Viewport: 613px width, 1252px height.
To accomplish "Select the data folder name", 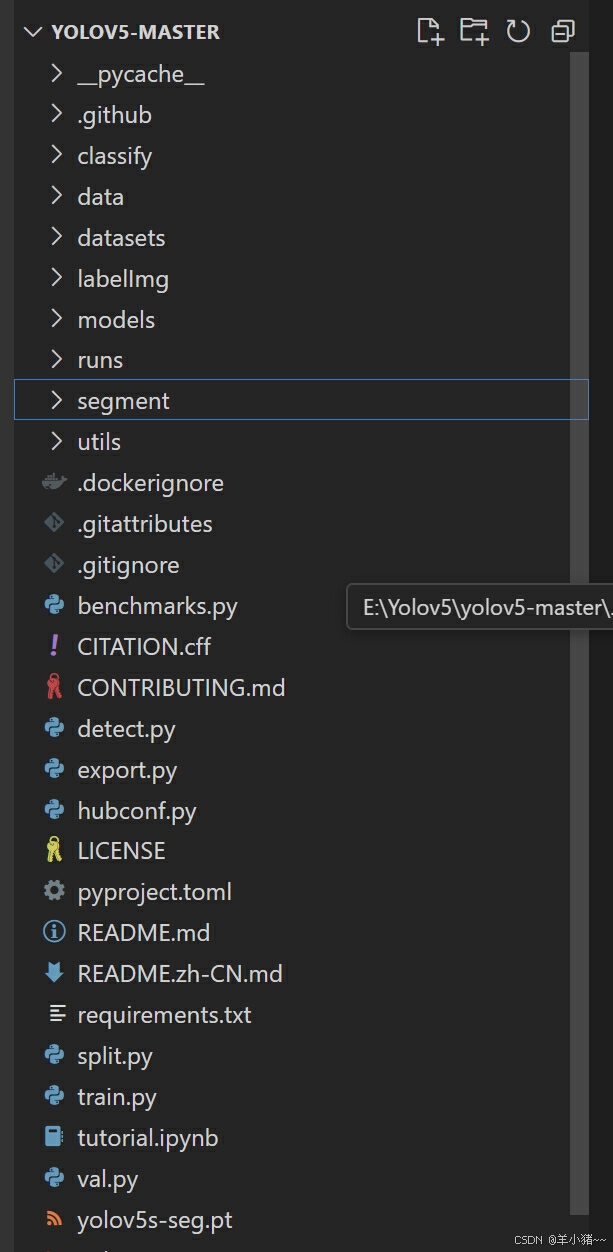I will point(101,197).
